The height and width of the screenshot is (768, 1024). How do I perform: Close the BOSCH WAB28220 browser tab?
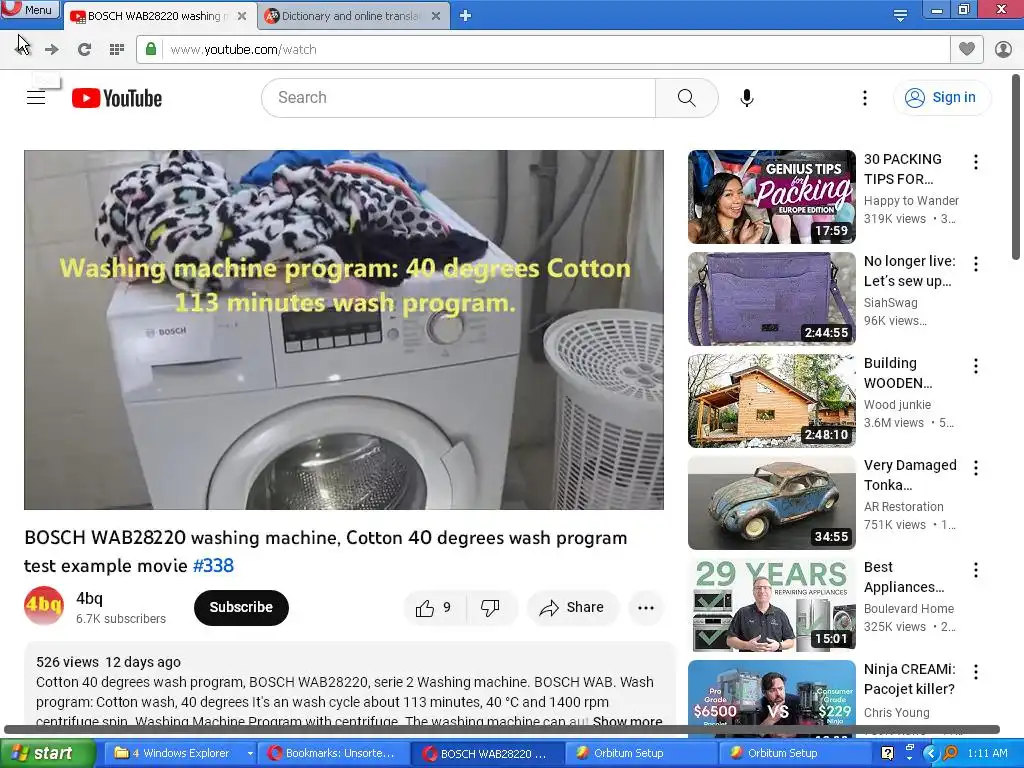click(242, 16)
